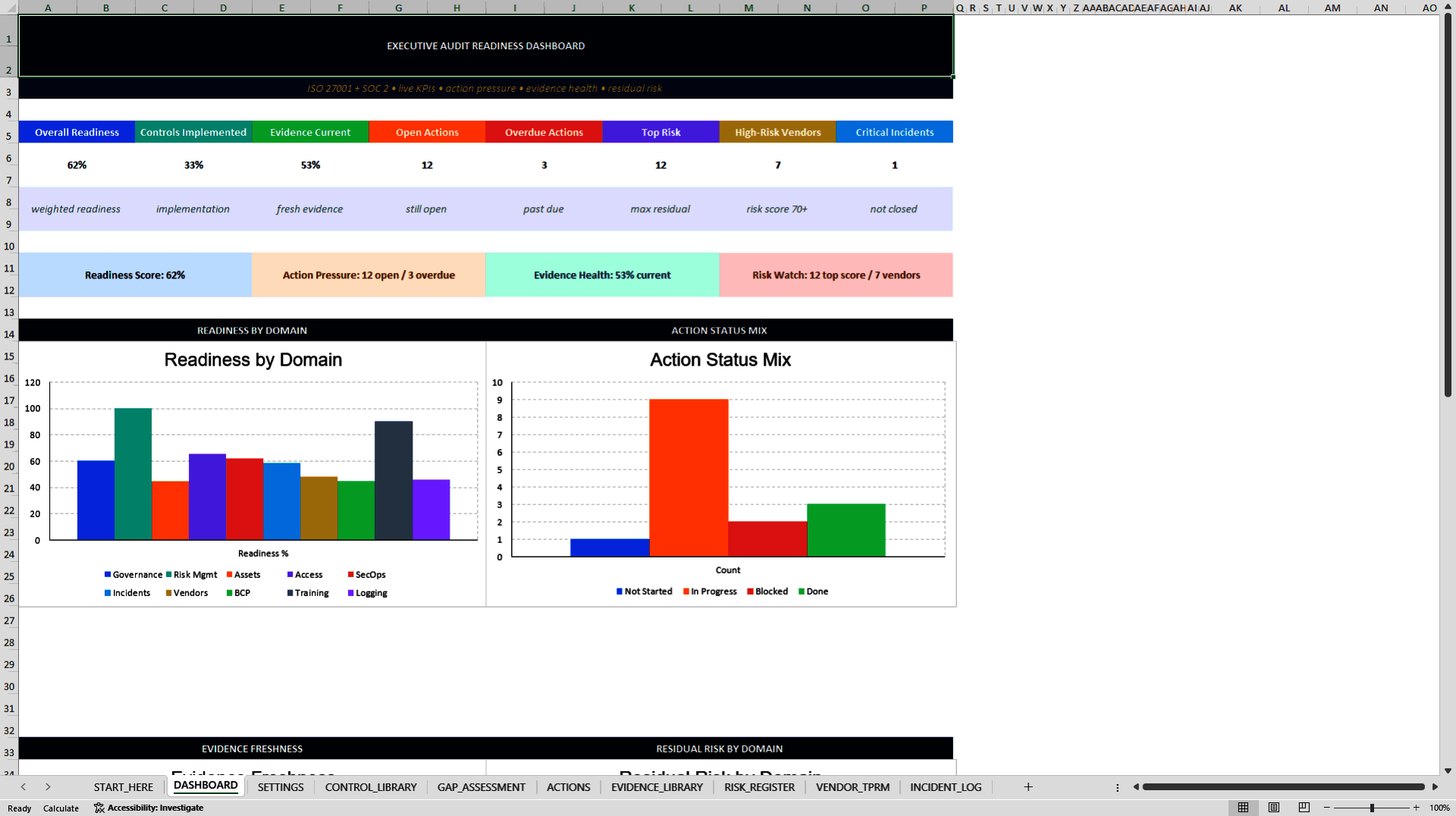Viewport: 1456px width, 816px height.
Task: Select the Overall Readiness header cell
Action: coord(77,132)
